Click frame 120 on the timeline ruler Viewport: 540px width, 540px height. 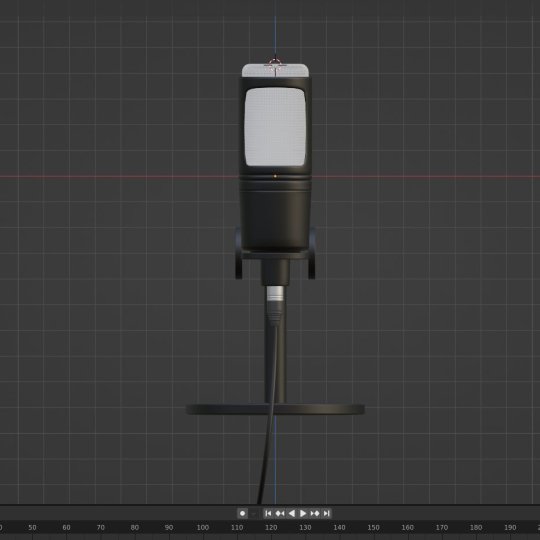click(x=271, y=528)
